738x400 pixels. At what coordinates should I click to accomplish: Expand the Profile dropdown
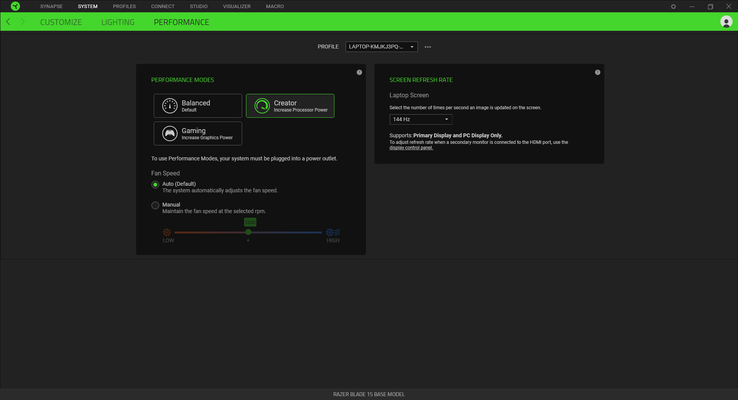coord(381,47)
